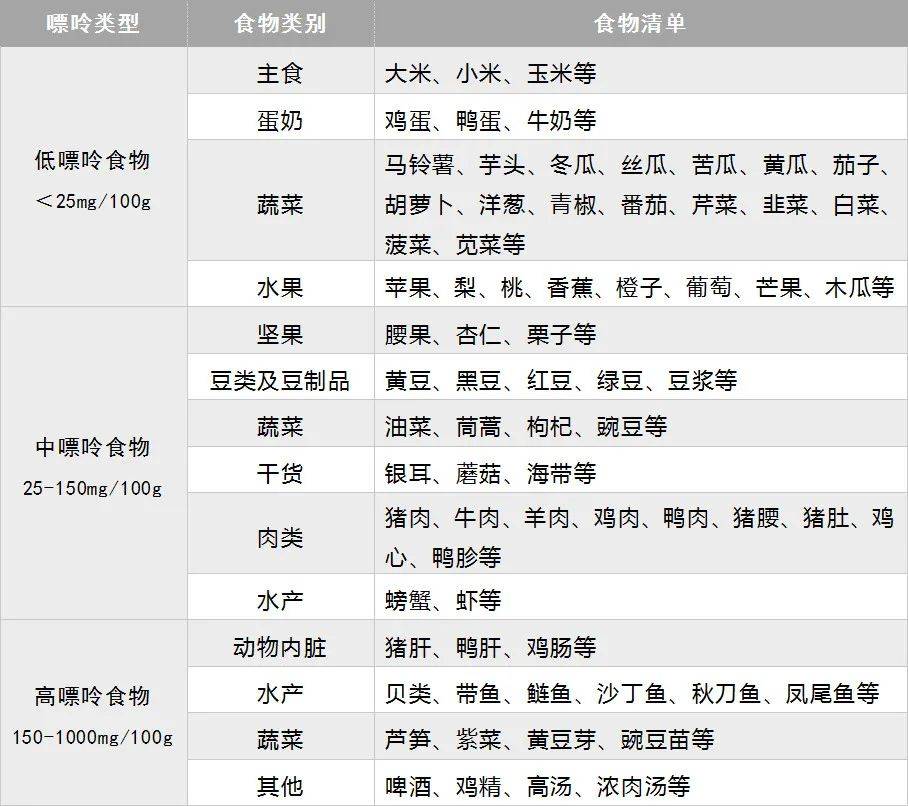Select the 高嘌呤食物 category cell
908x806 pixels.
(x=93, y=714)
